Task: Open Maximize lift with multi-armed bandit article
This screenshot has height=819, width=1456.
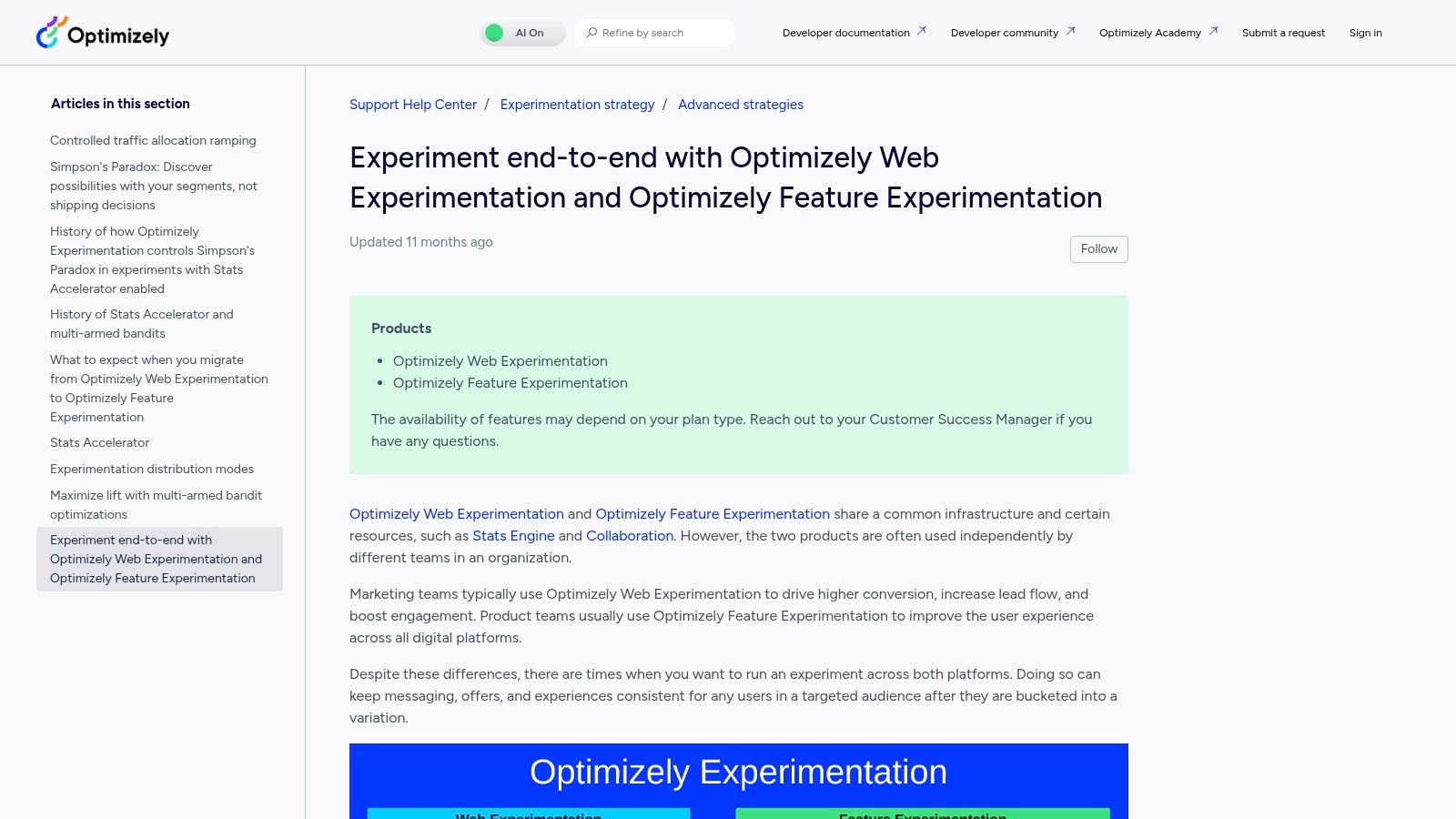Action: pyautogui.click(x=156, y=505)
